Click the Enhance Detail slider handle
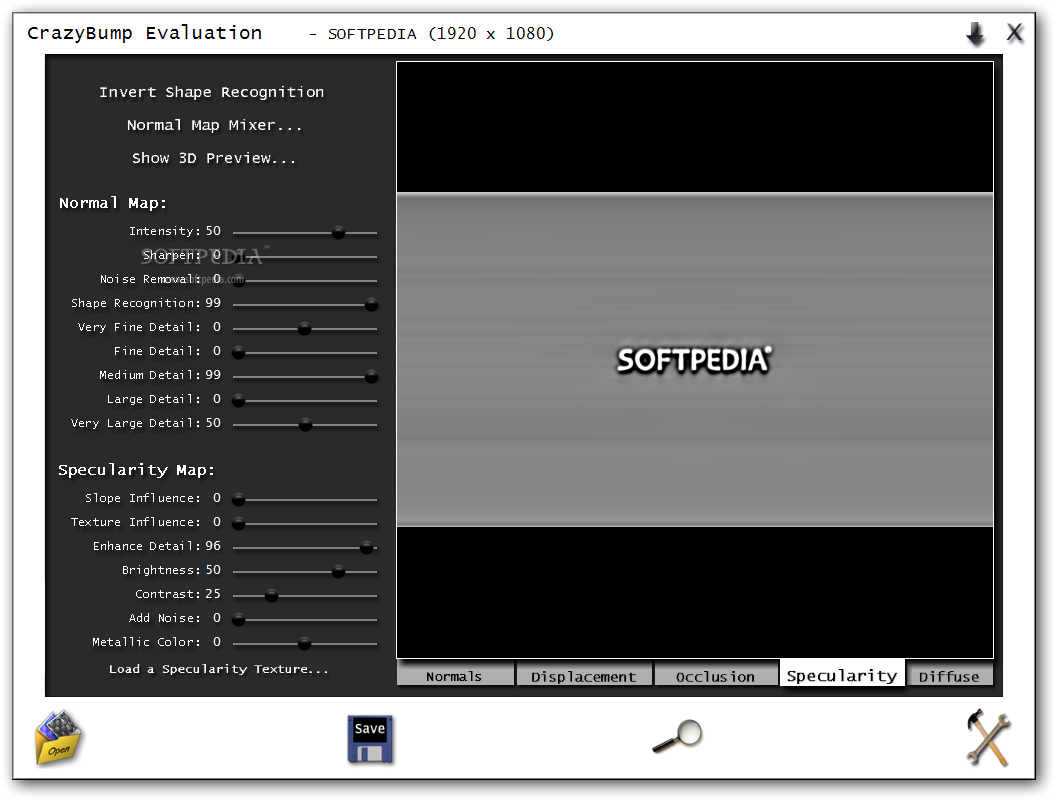This screenshot has width=1056, height=800. 366,548
